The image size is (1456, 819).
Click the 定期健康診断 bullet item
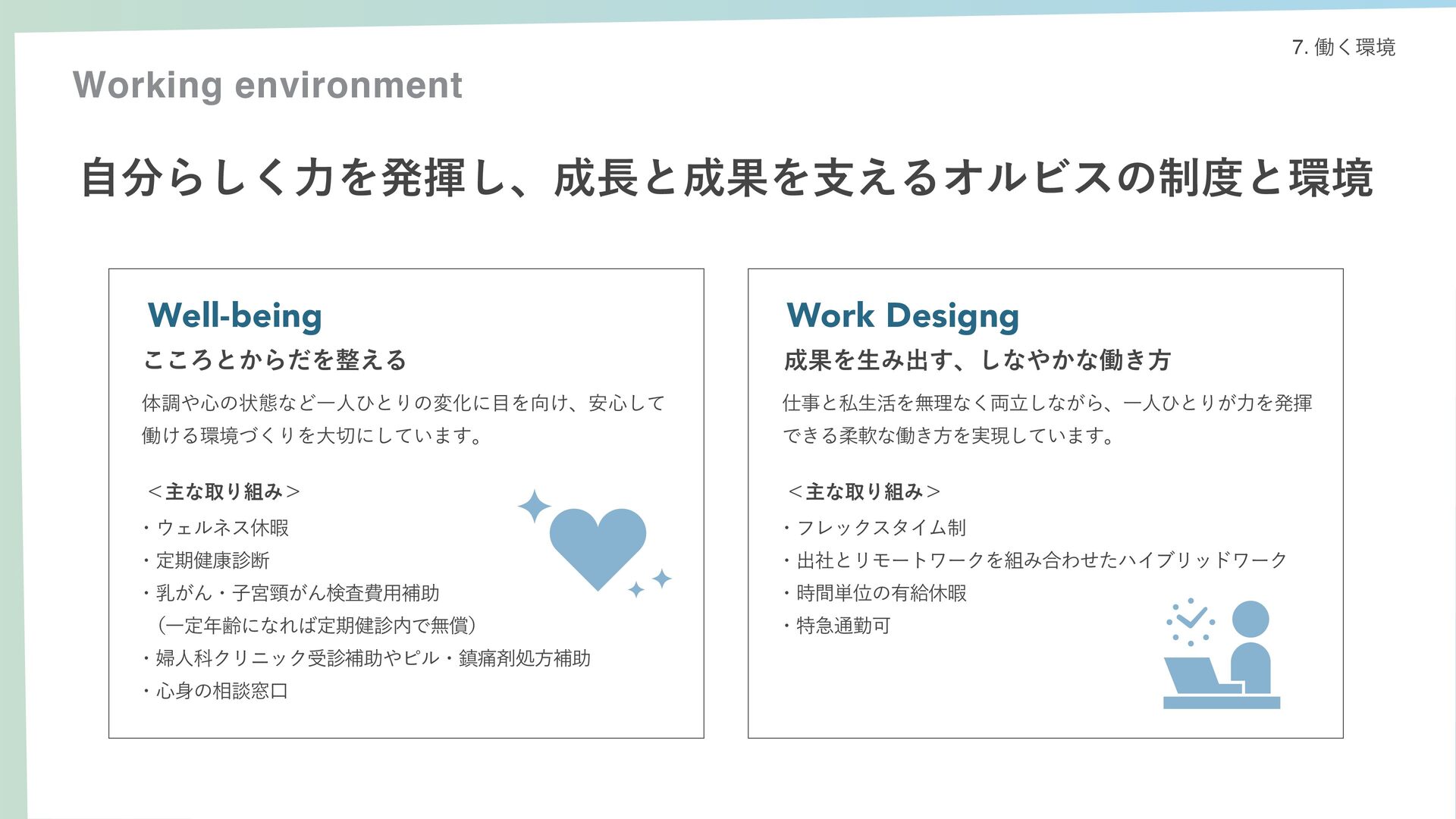212,560
